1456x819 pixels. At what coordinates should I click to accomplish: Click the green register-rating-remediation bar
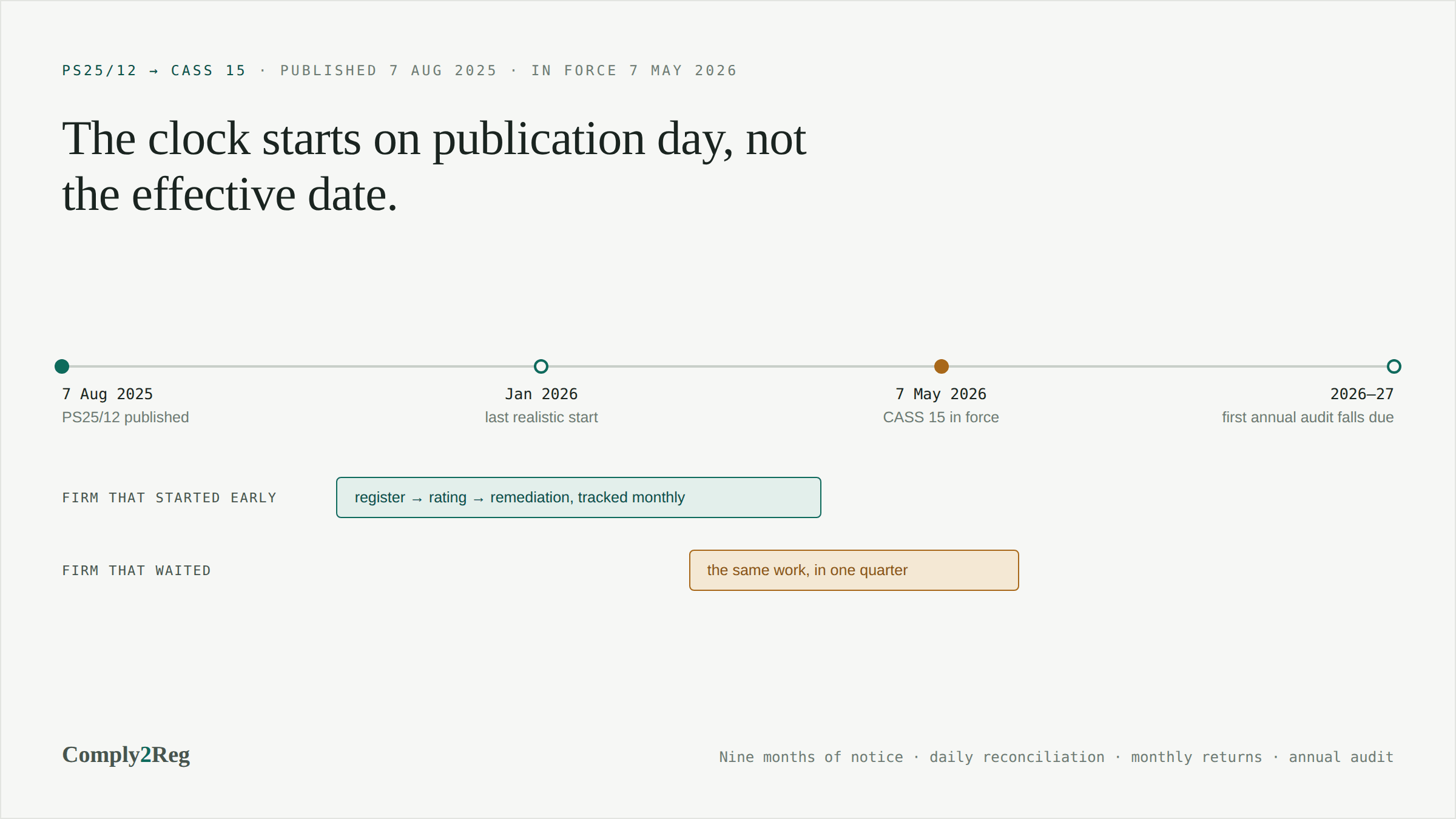coord(579,497)
